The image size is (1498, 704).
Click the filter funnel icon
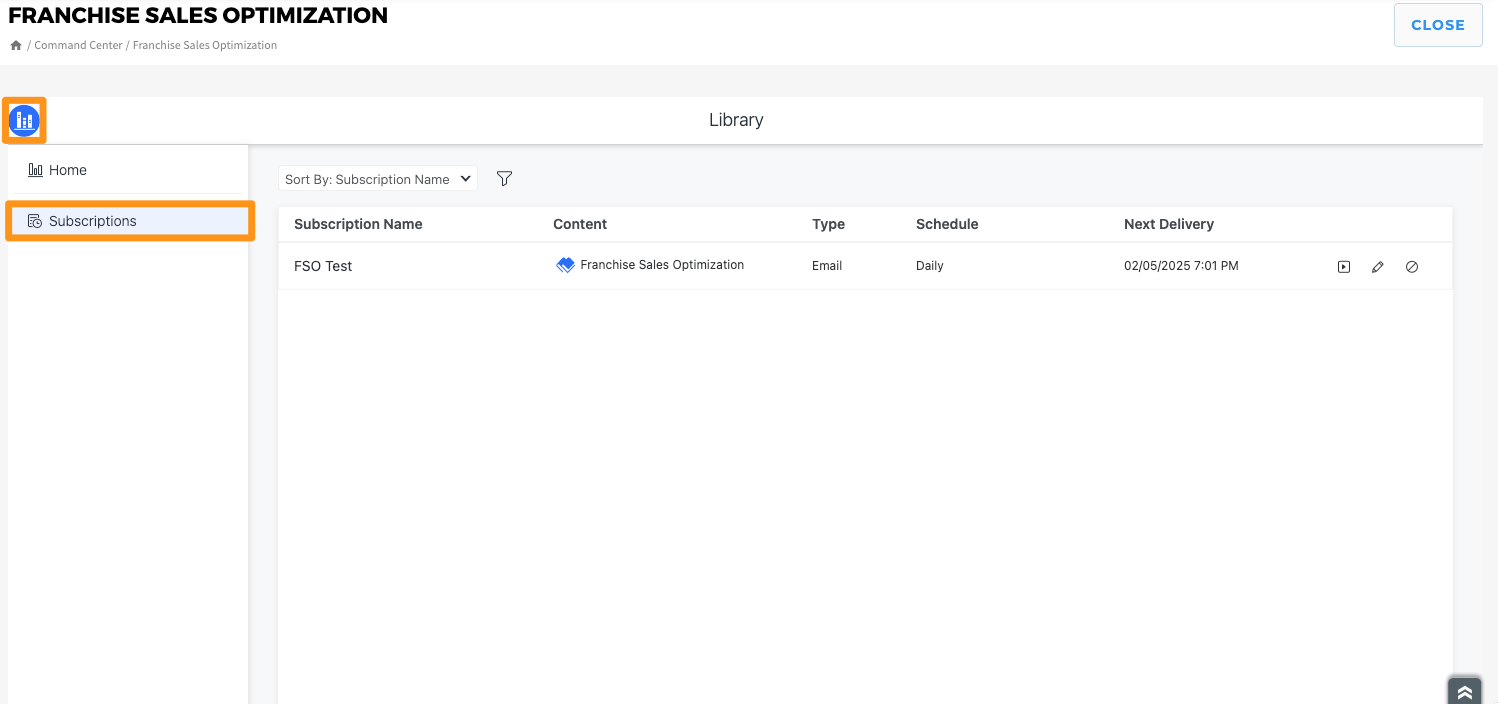point(505,178)
